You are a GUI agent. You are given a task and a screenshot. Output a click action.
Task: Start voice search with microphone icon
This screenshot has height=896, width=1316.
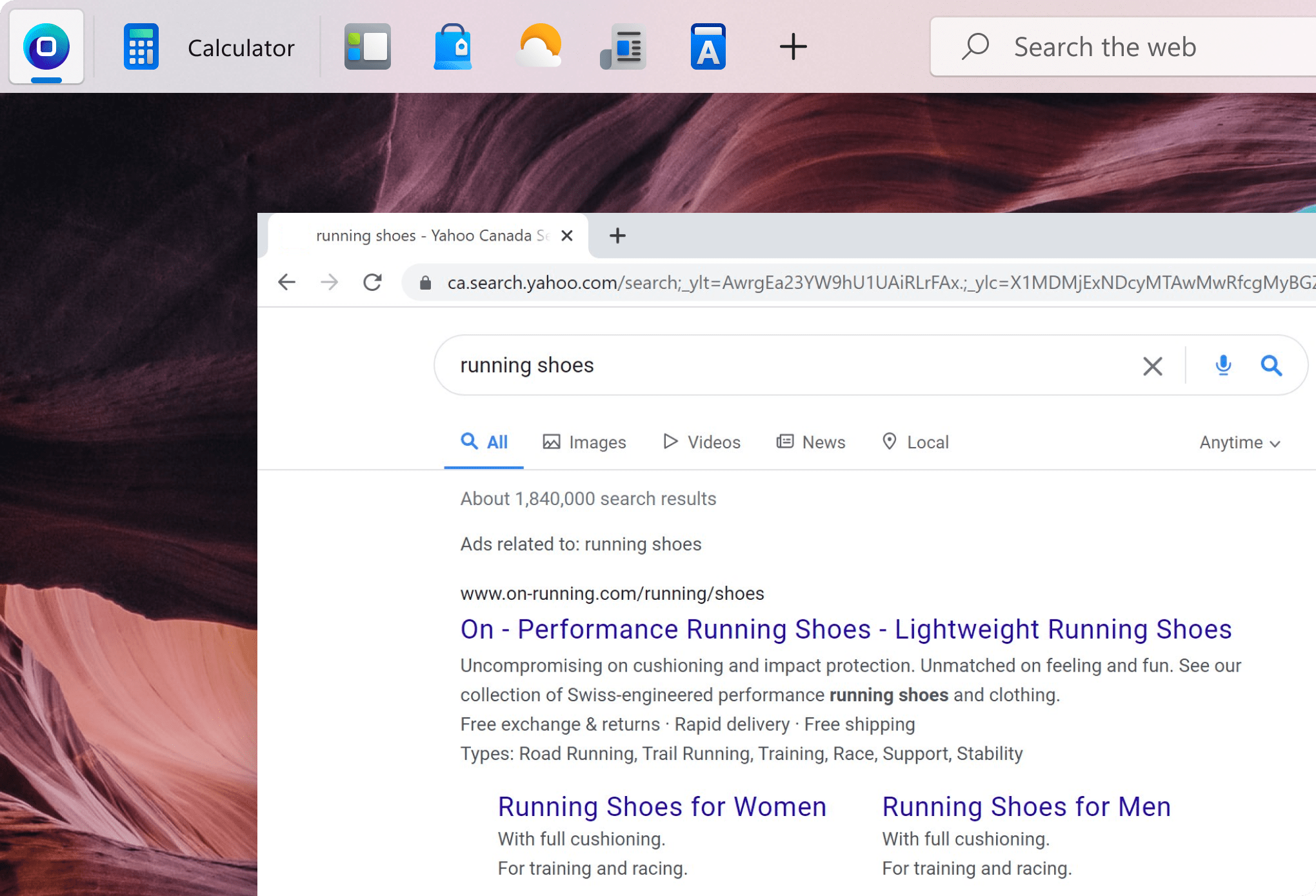coord(1222,366)
